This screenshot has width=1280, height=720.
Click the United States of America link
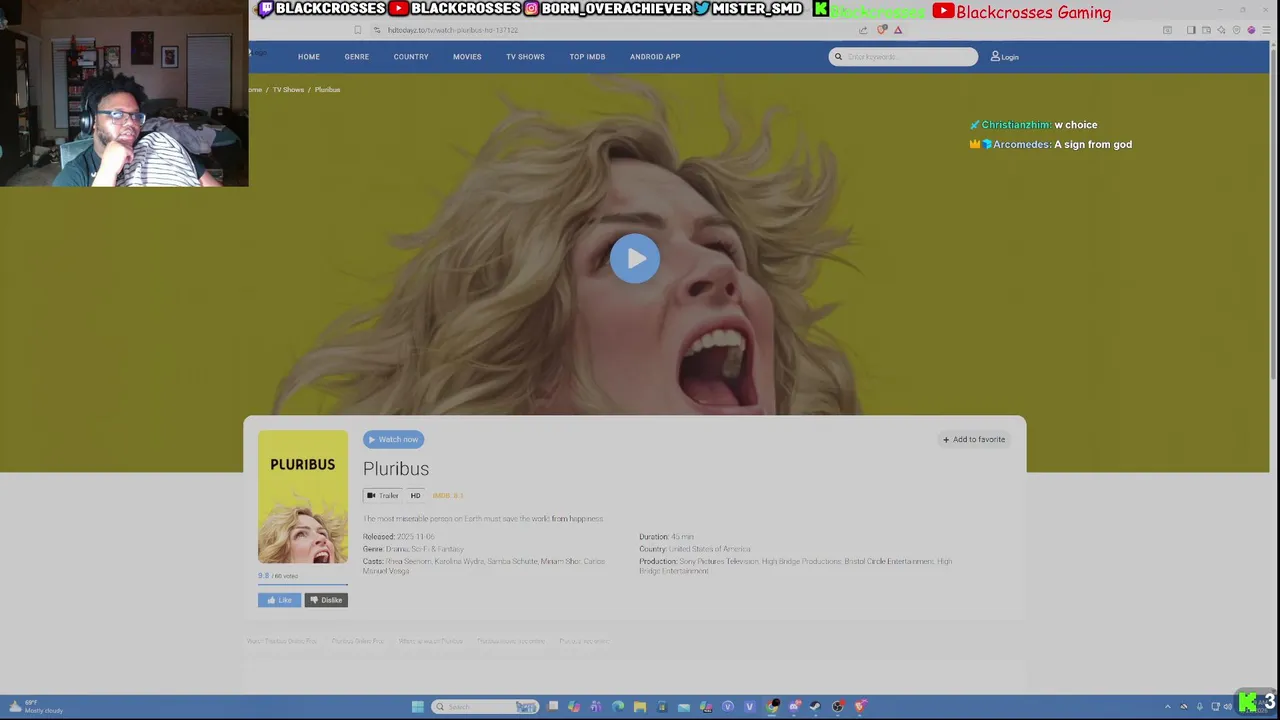click(x=709, y=549)
